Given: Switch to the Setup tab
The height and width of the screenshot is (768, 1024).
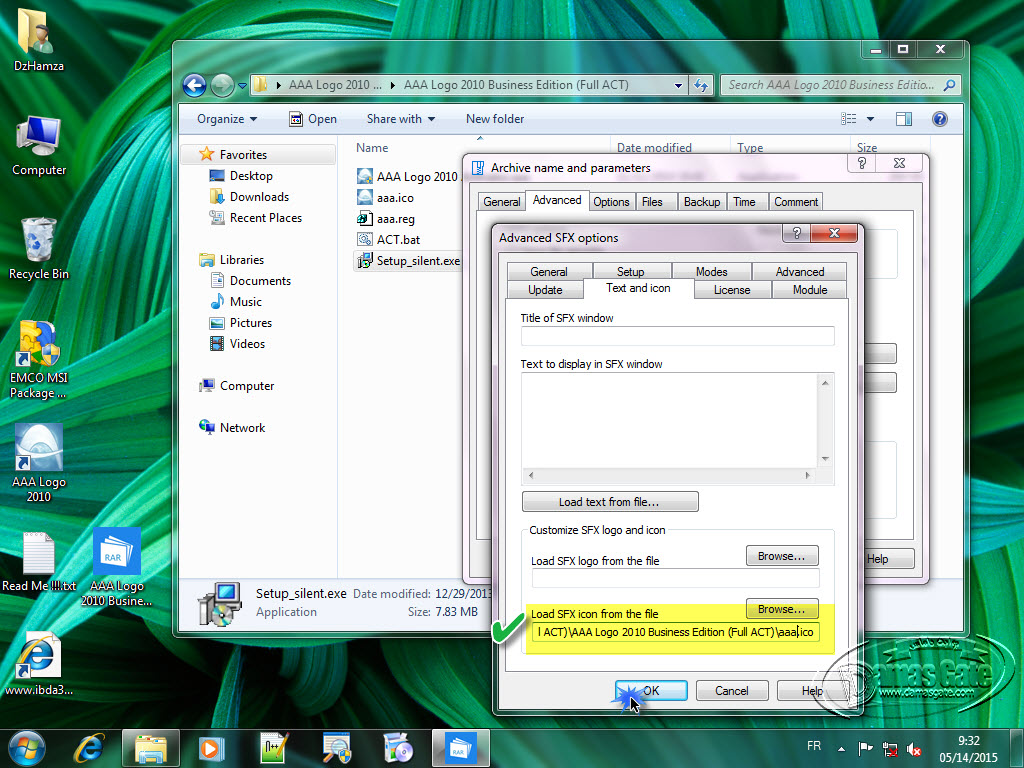Looking at the screenshot, I should coord(630,272).
